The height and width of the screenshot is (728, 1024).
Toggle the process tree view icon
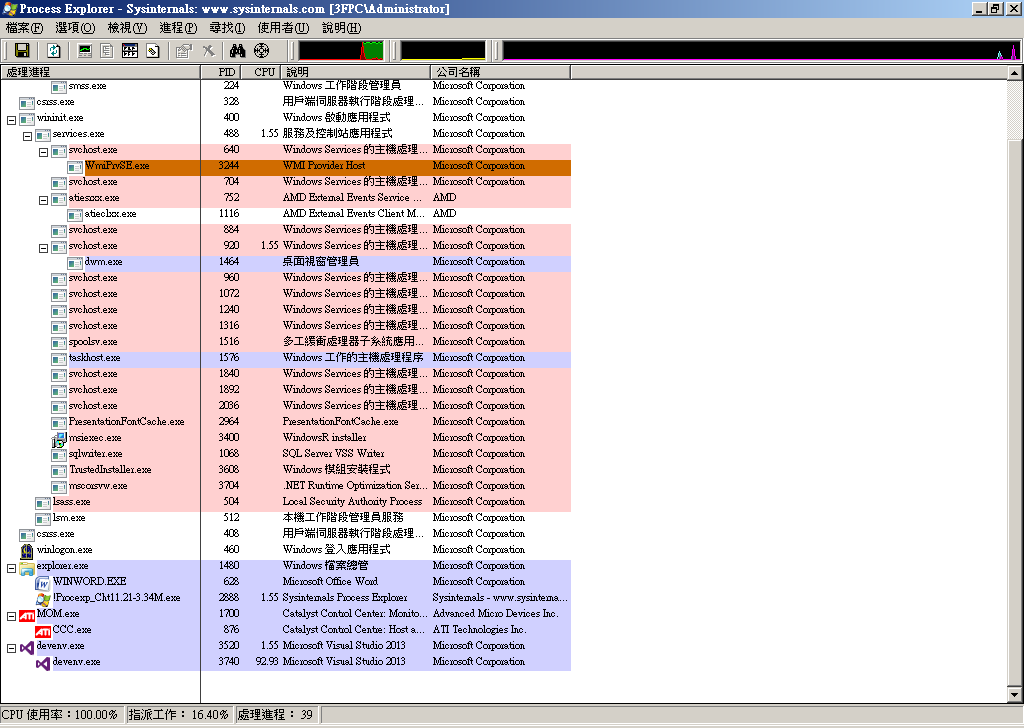(x=107, y=51)
